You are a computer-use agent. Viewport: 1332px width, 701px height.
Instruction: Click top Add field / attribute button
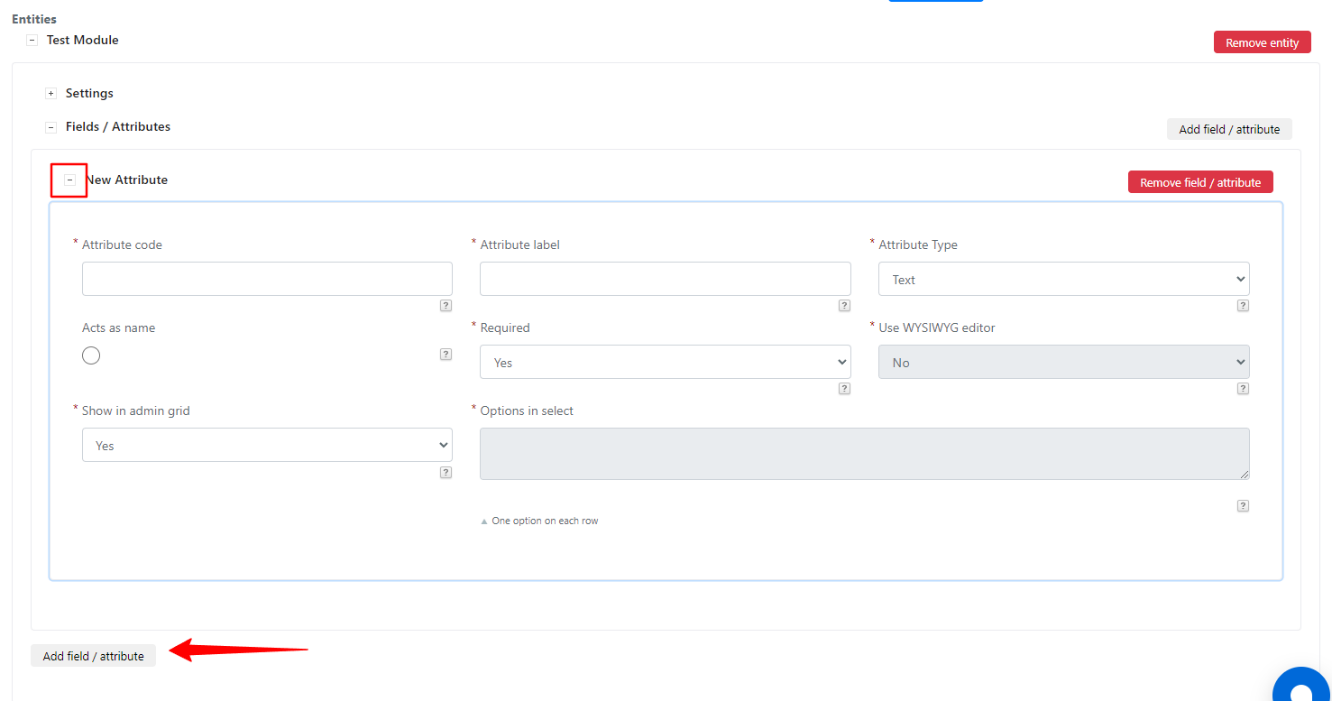[x=1229, y=129]
